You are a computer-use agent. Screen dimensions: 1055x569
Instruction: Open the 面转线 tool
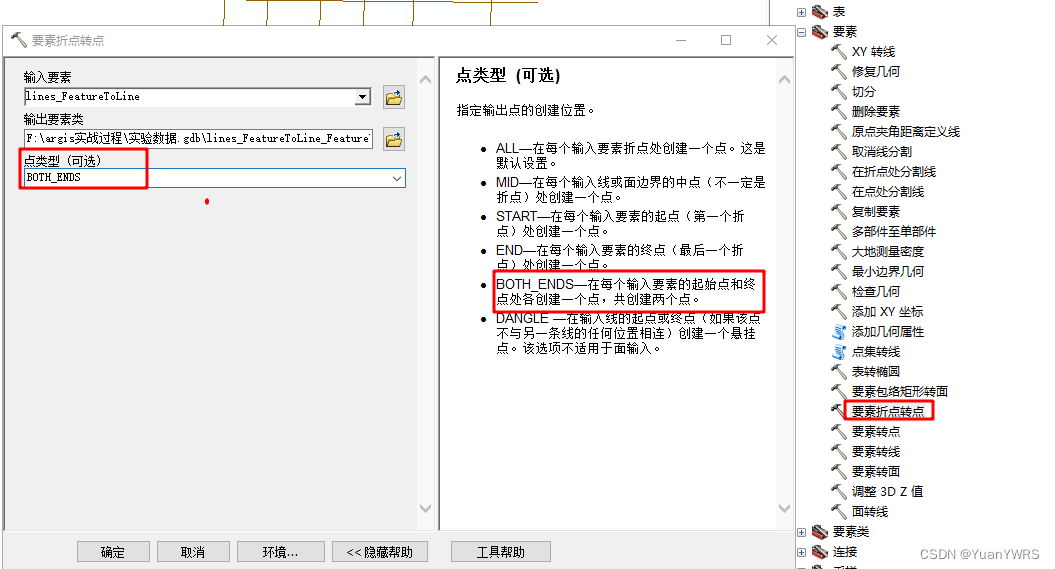(869, 512)
